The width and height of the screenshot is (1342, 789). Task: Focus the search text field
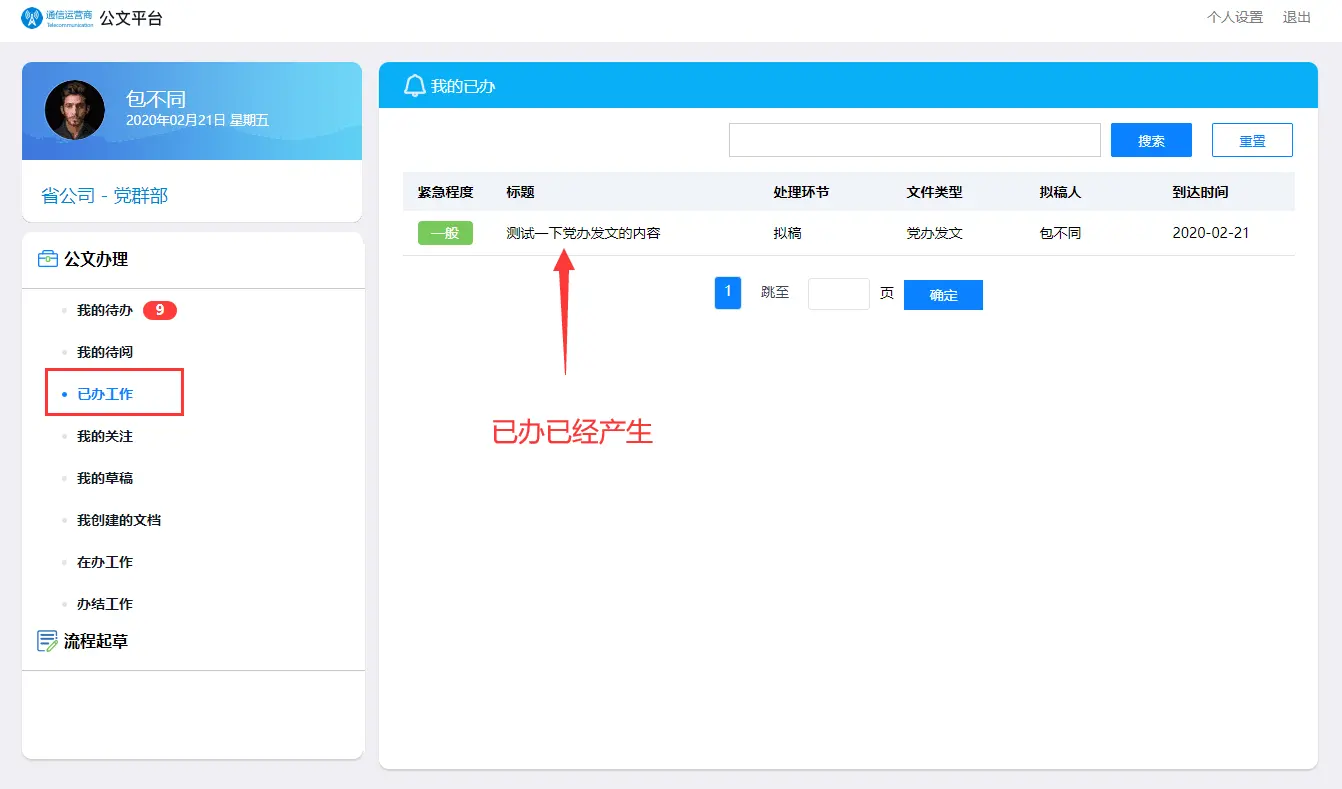tap(915, 140)
